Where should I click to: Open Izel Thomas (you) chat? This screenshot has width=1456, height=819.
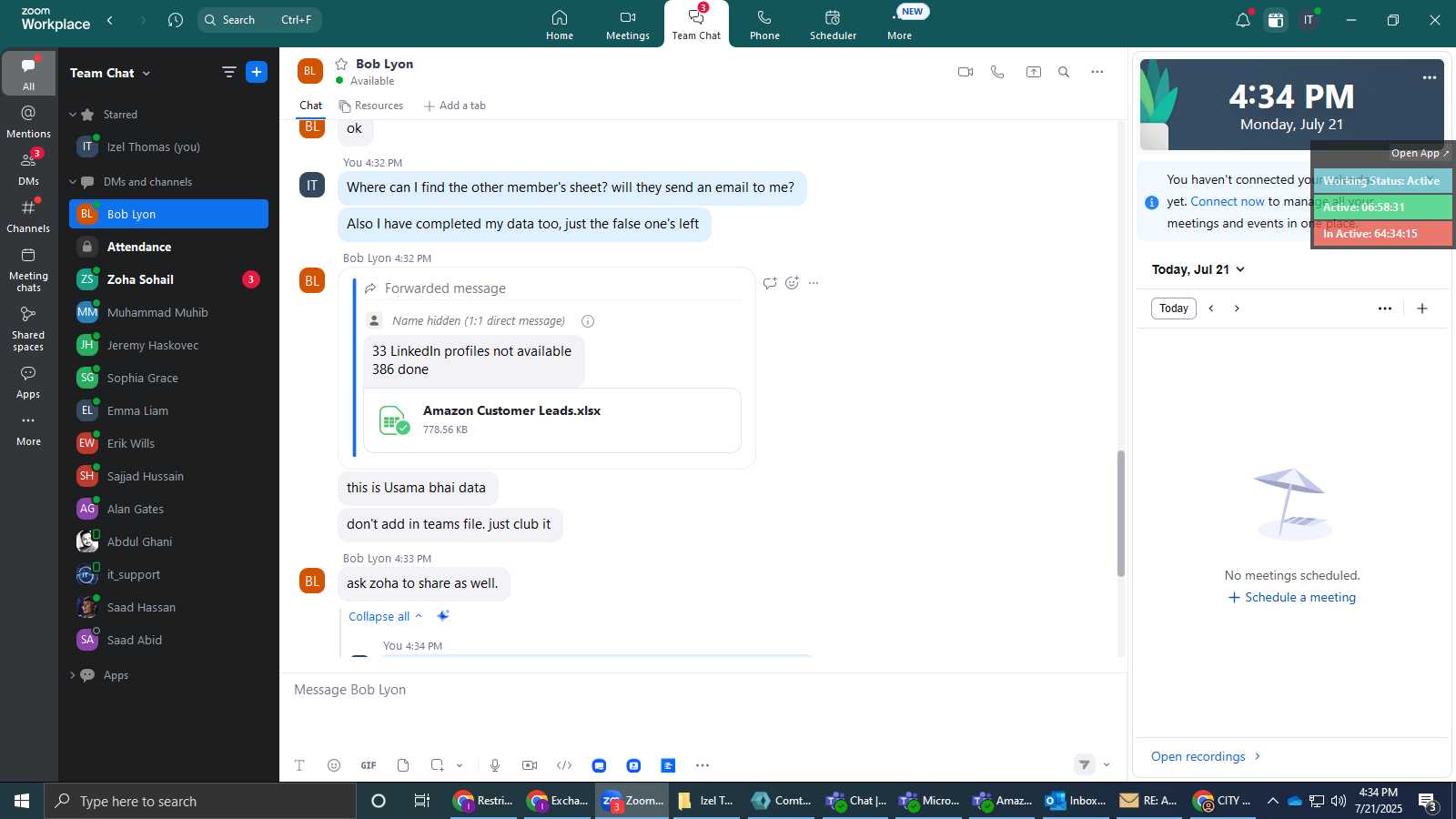tap(168, 147)
